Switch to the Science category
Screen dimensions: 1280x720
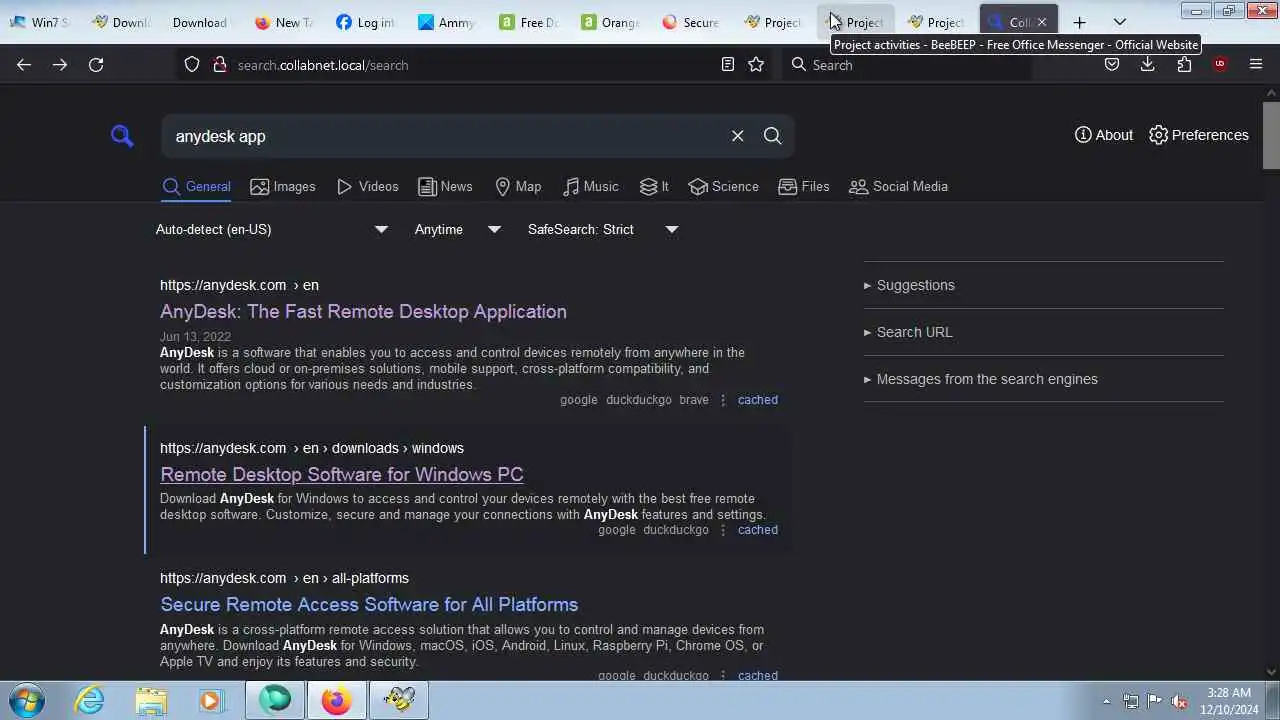pyautogui.click(x=724, y=186)
